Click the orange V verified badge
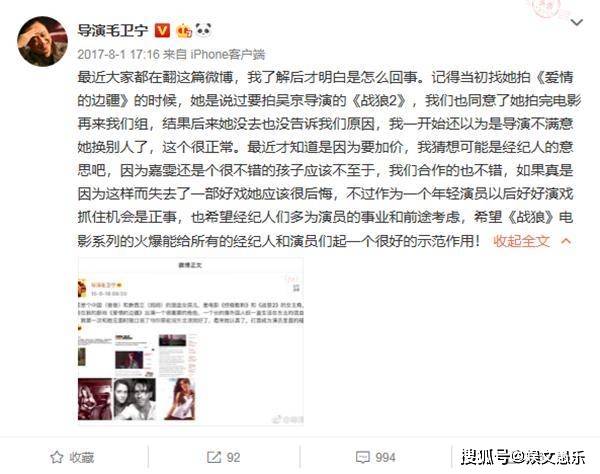Image resolution: width=600 pixels, height=474 pixels. 162,30
